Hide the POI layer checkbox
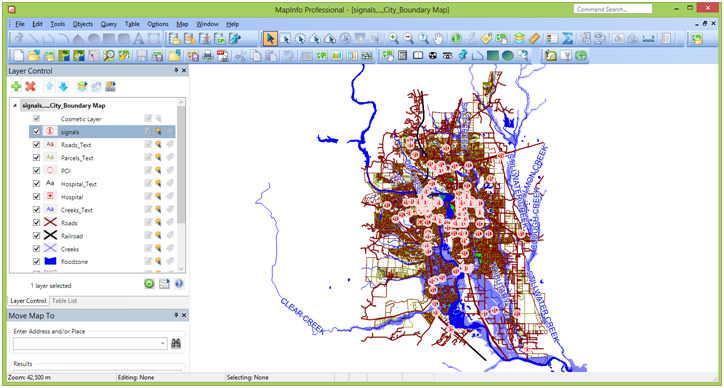 coord(36,170)
